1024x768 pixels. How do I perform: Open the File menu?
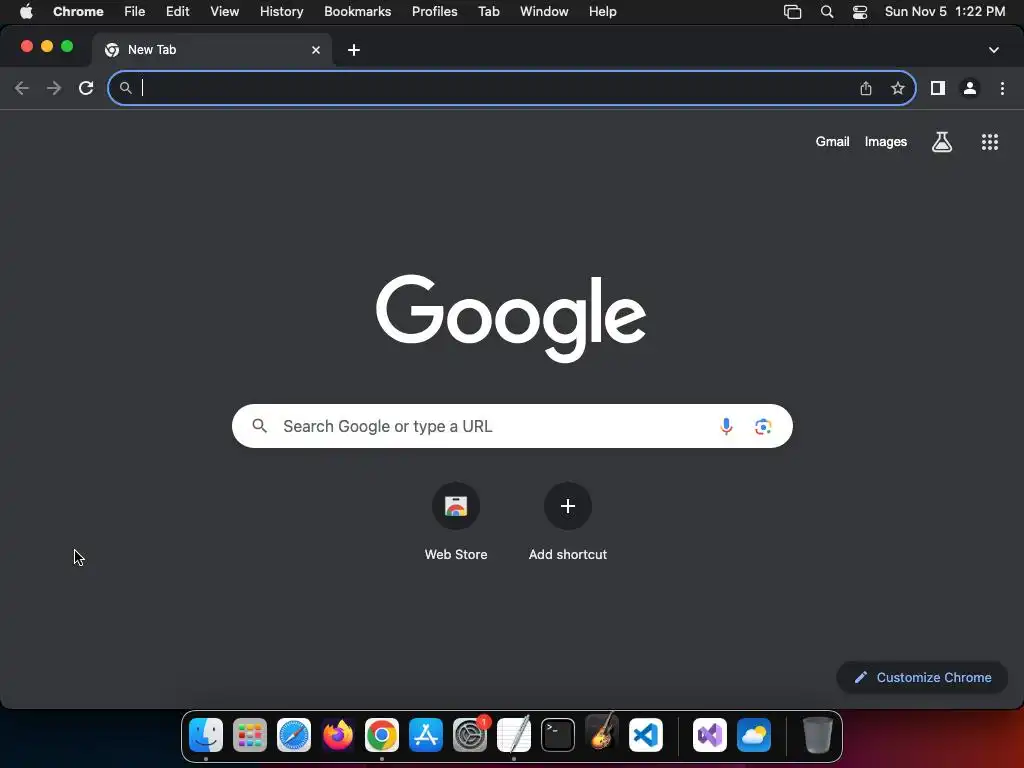click(135, 12)
